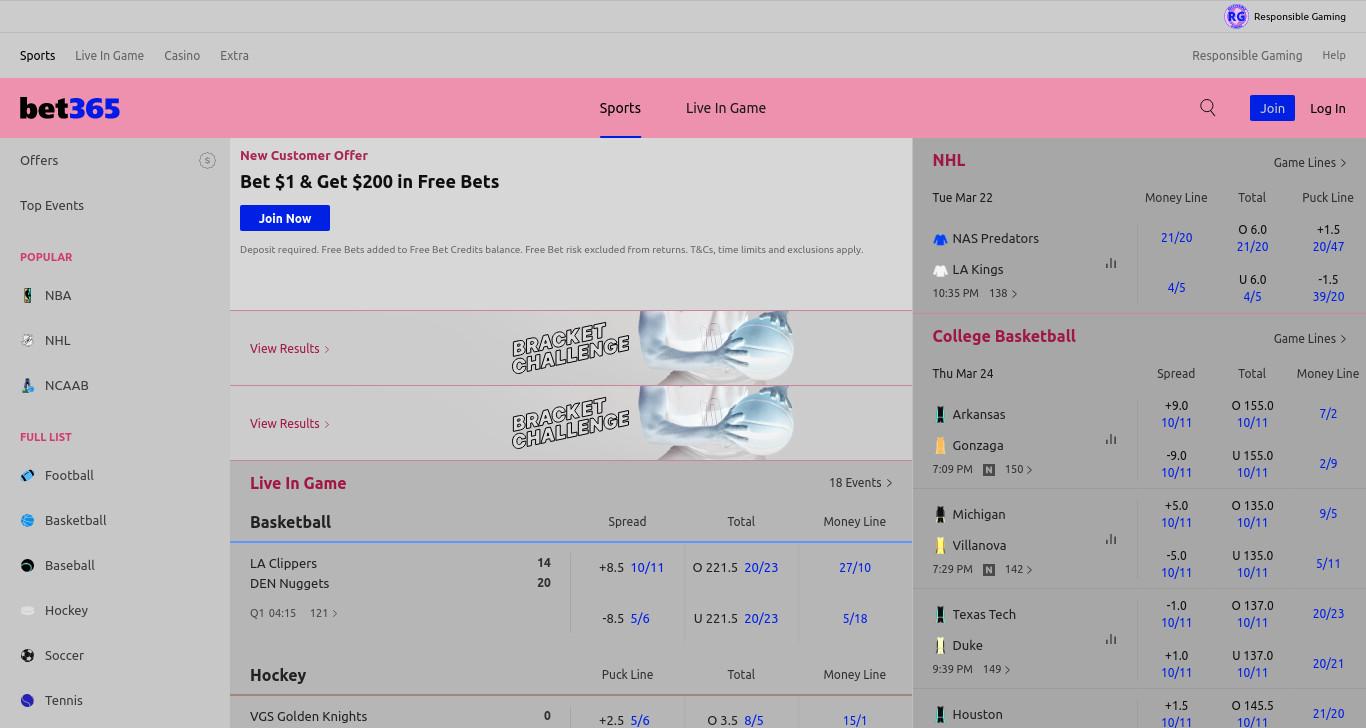
Task: Expand 149 more markets for Texas Tech game
Action: (x=997, y=669)
